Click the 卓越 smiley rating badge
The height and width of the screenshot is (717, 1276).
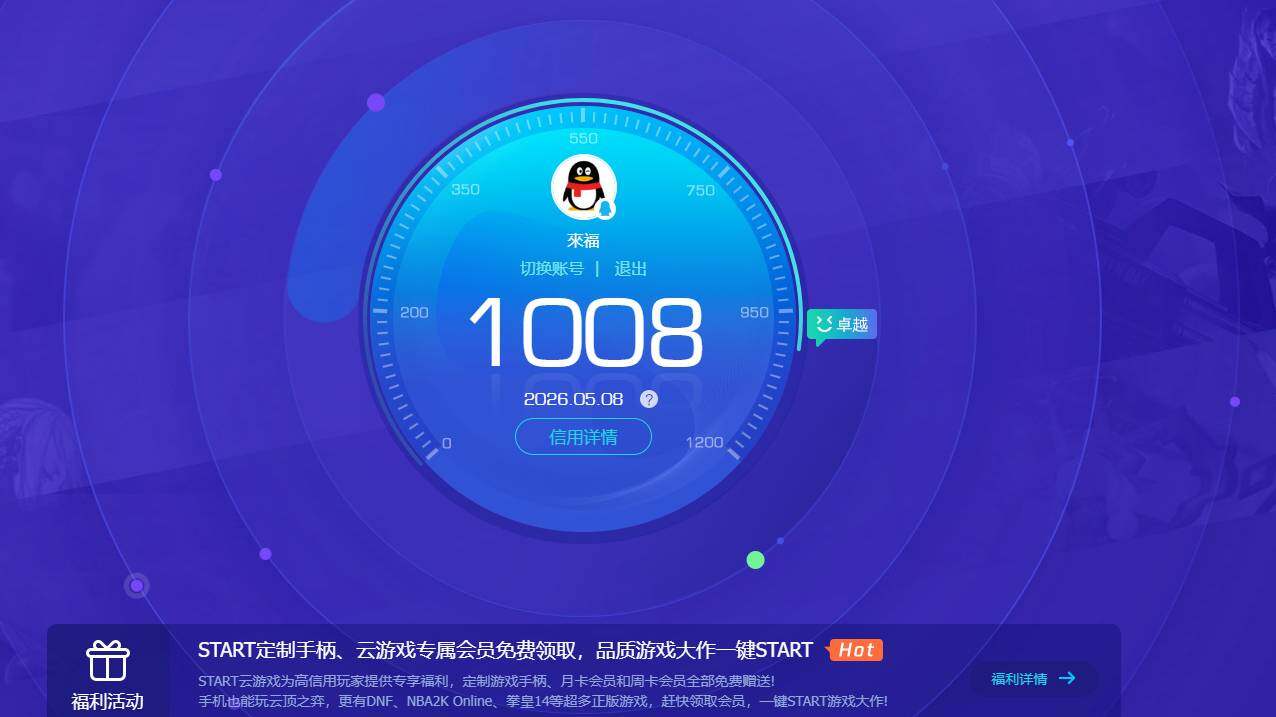[x=842, y=325]
